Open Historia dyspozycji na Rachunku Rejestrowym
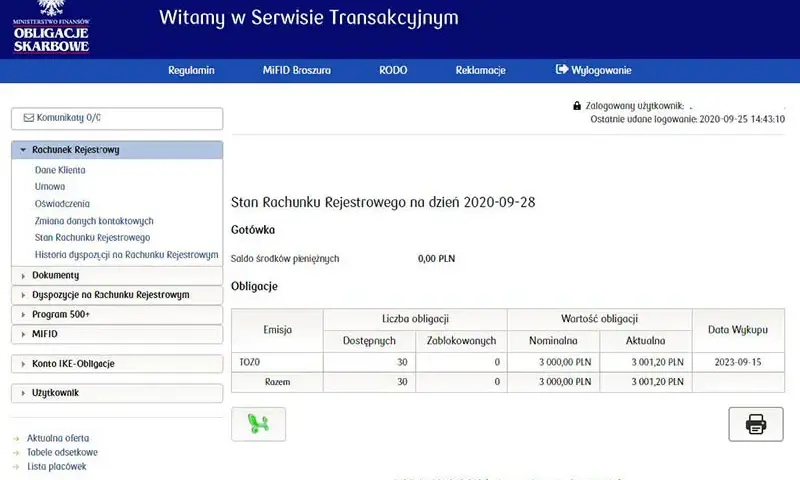 tap(127, 255)
